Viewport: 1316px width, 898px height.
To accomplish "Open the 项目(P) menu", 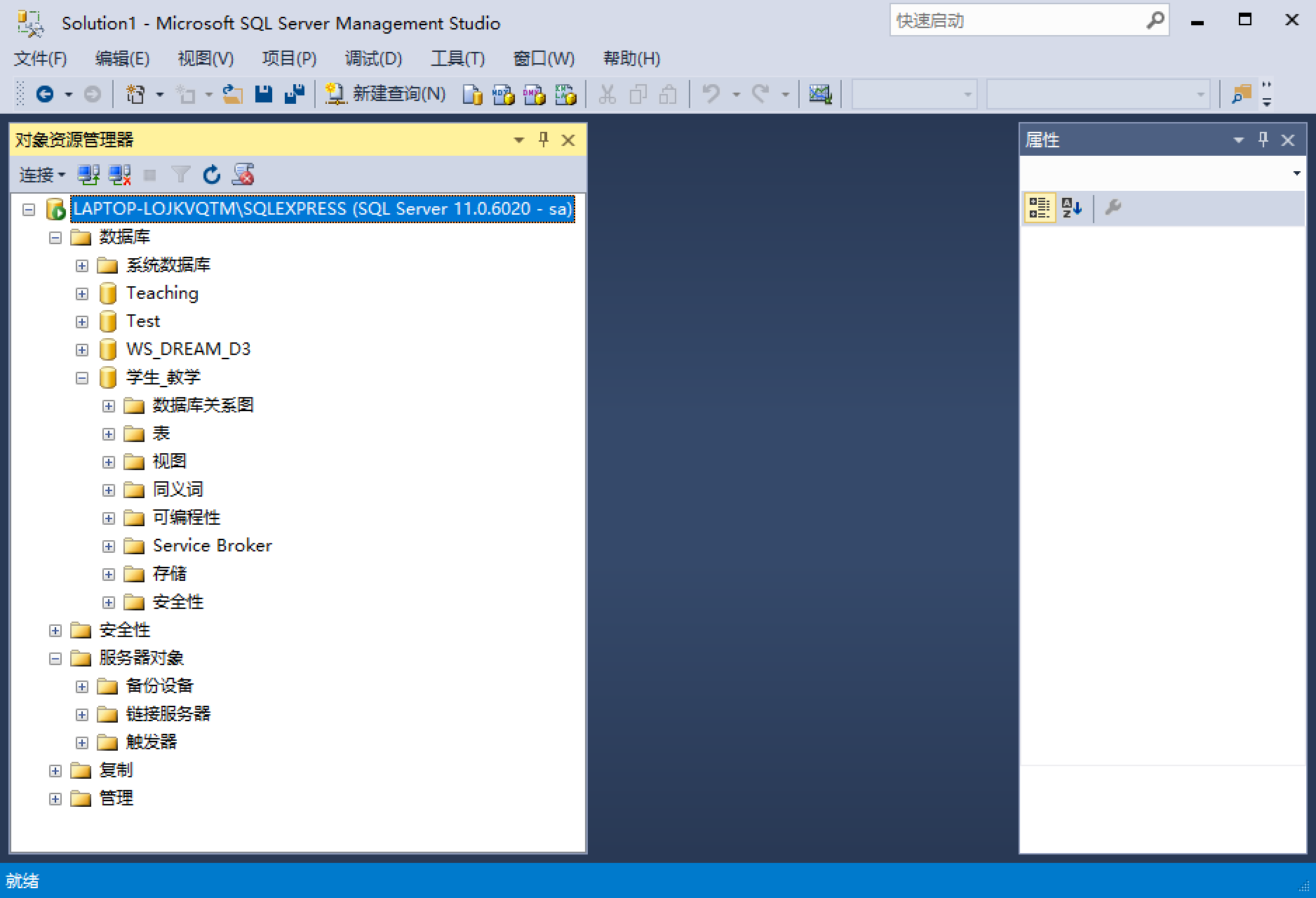I will (289, 58).
